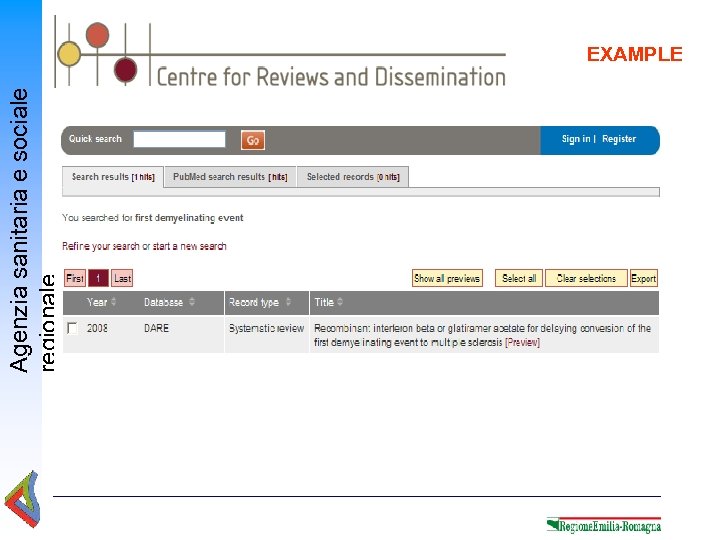
Task: Sort results by Record type column arrows
Action: click(288, 302)
